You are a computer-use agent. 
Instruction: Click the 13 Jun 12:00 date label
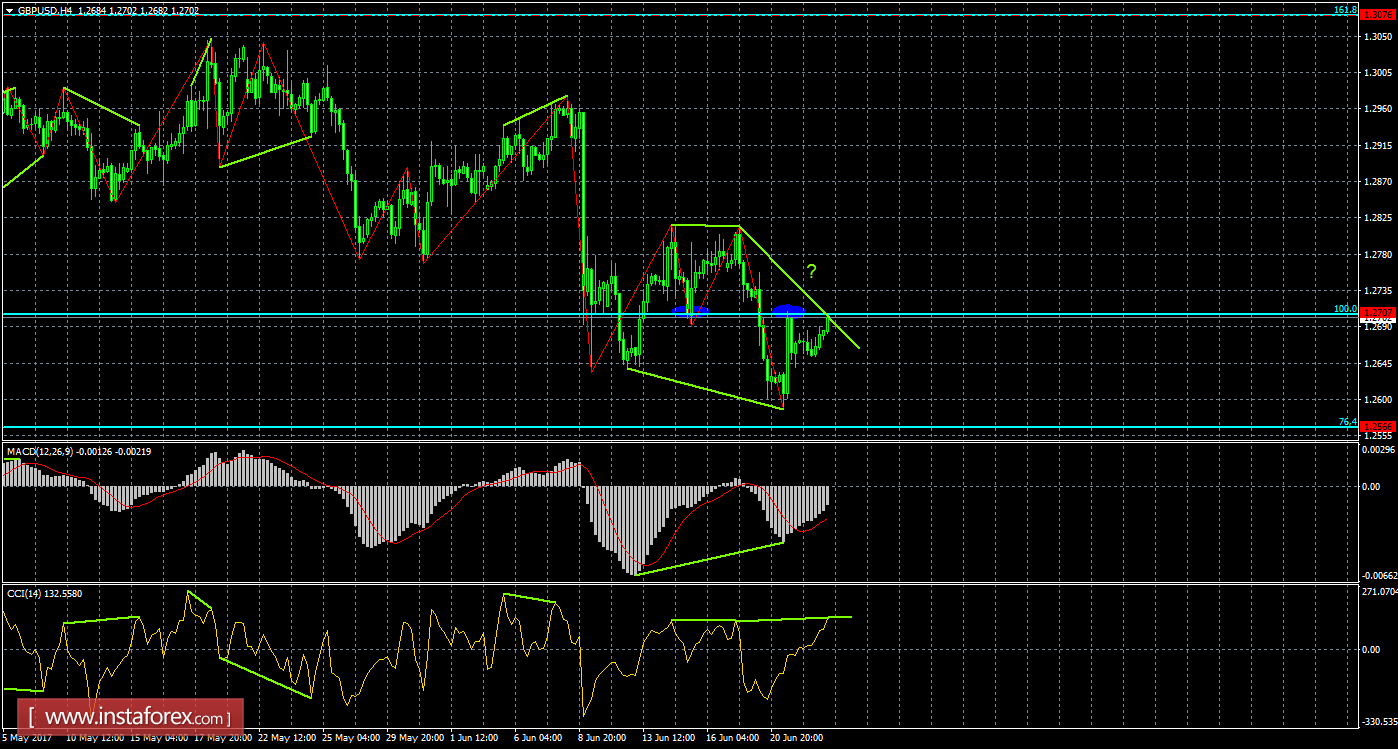tap(668, 739)
